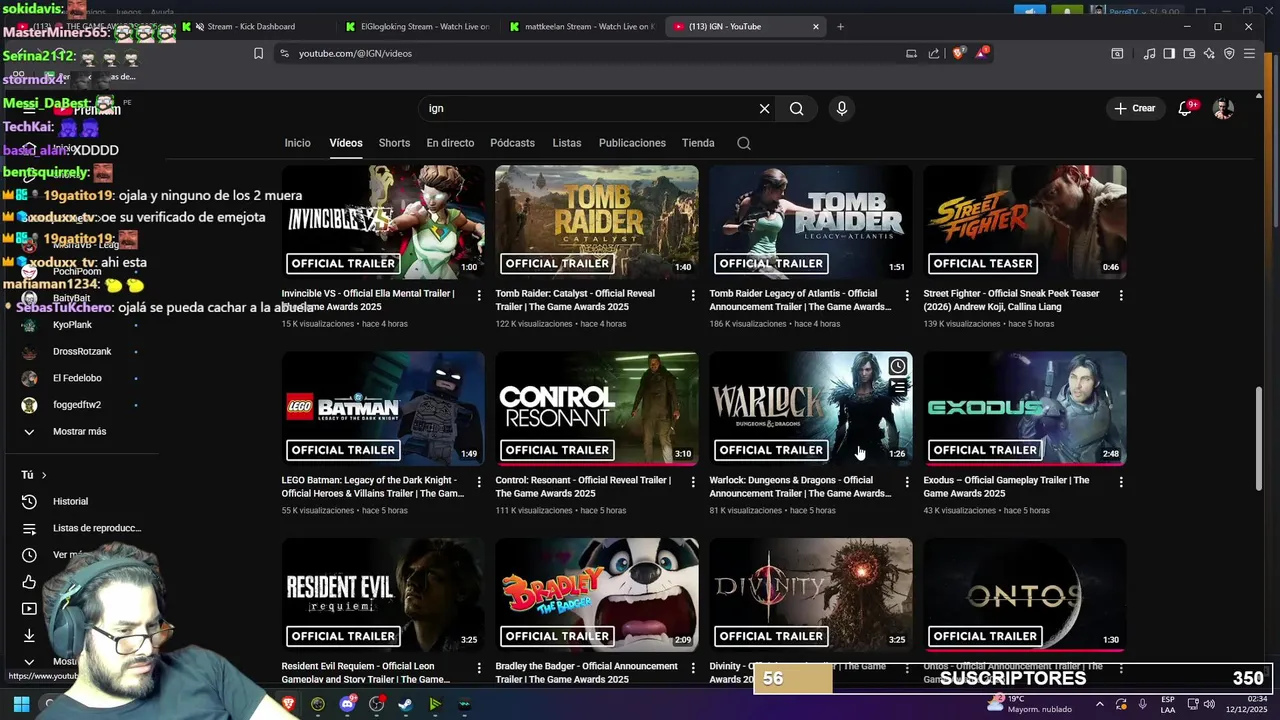Open Brave Rewards triangle icon
This screenshot has width=1280, height=720.
982,53
